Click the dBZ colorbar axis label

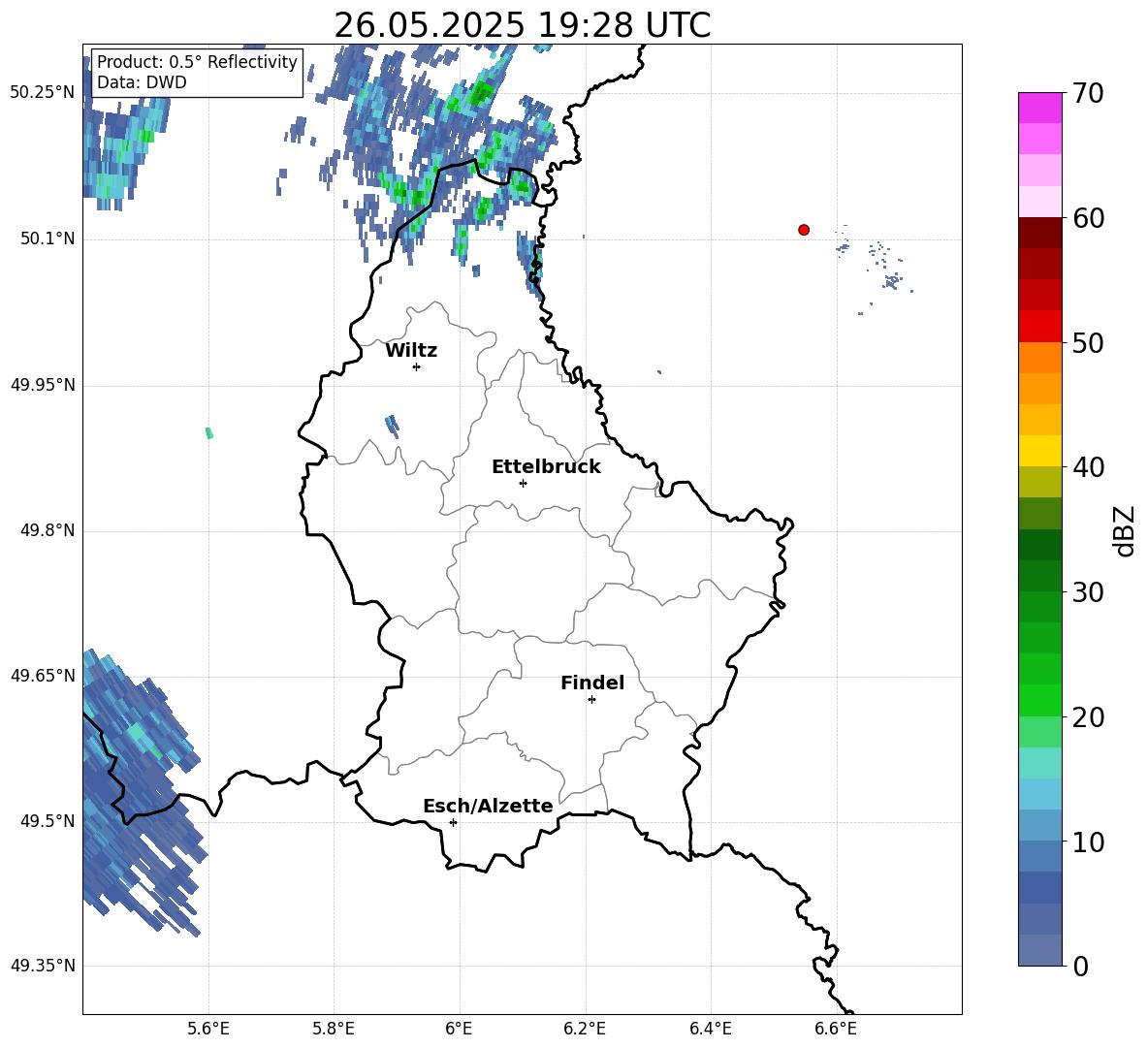[x=1125, y=531]
